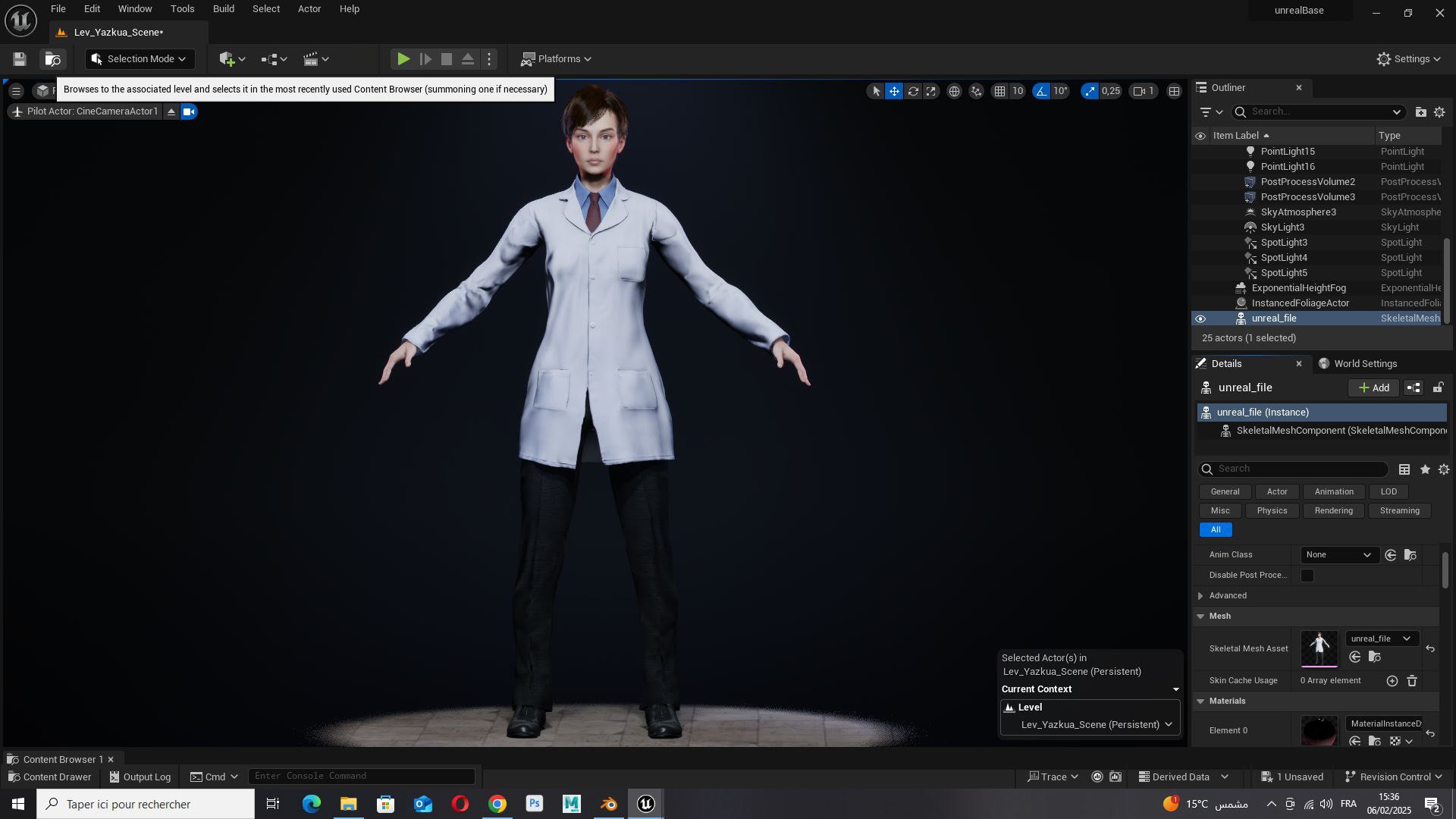This screenshot has height=819, width=1456.
Task: Activate the Scale tool in viewport
Action: point(931,91)
